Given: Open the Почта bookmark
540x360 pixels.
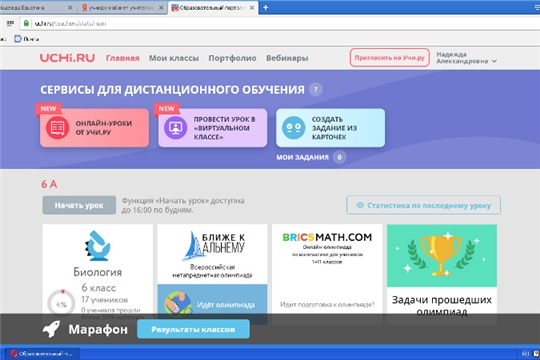Looking at the screenshot, I should (x=27, y=39).
